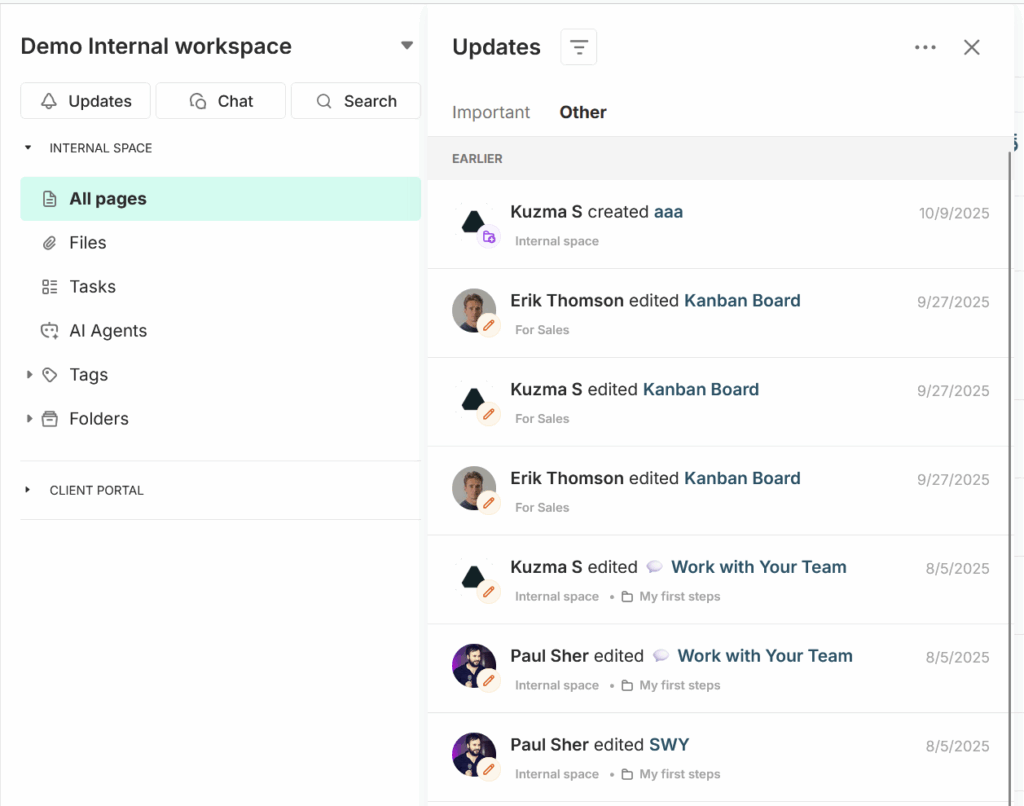1024x806 pixels.
Task: Collapse the Internal Space section
Action: pyautogui.click(x=28, y=148)
